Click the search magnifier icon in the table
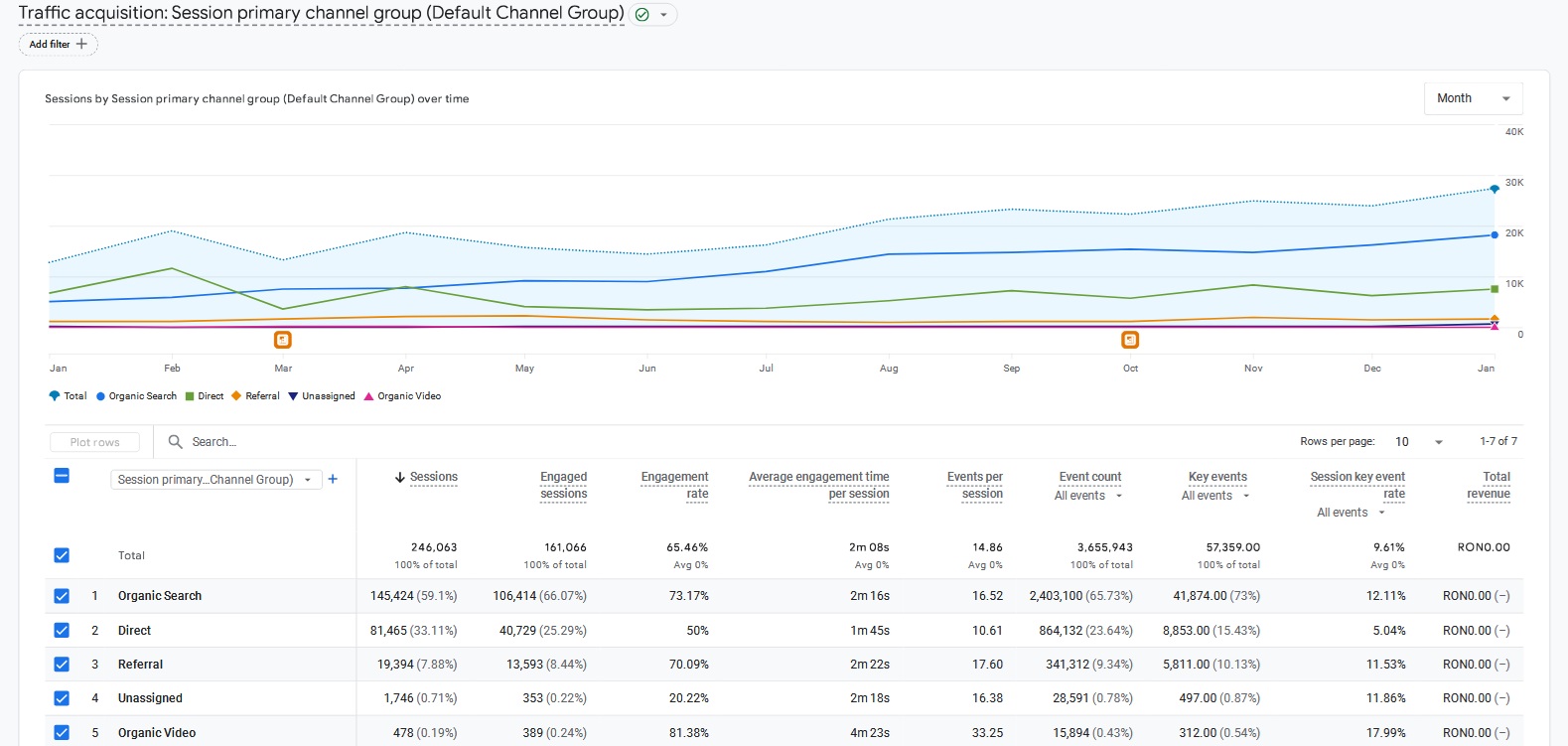This screenshot has height=746, width=1568. pos(176,442)
